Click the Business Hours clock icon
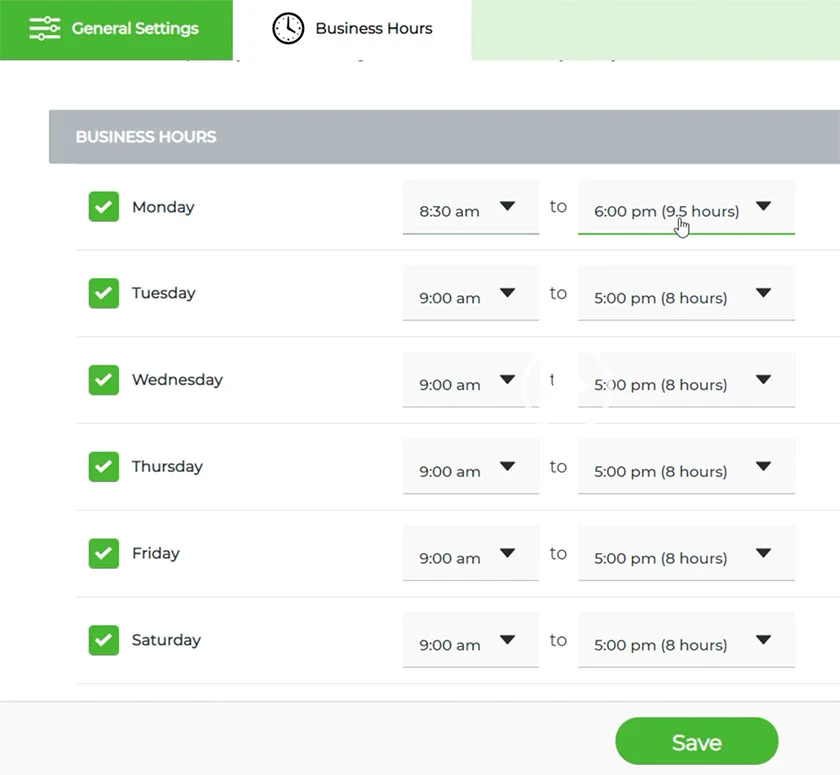This screenshot has height=775, width=840. [288, 28]
